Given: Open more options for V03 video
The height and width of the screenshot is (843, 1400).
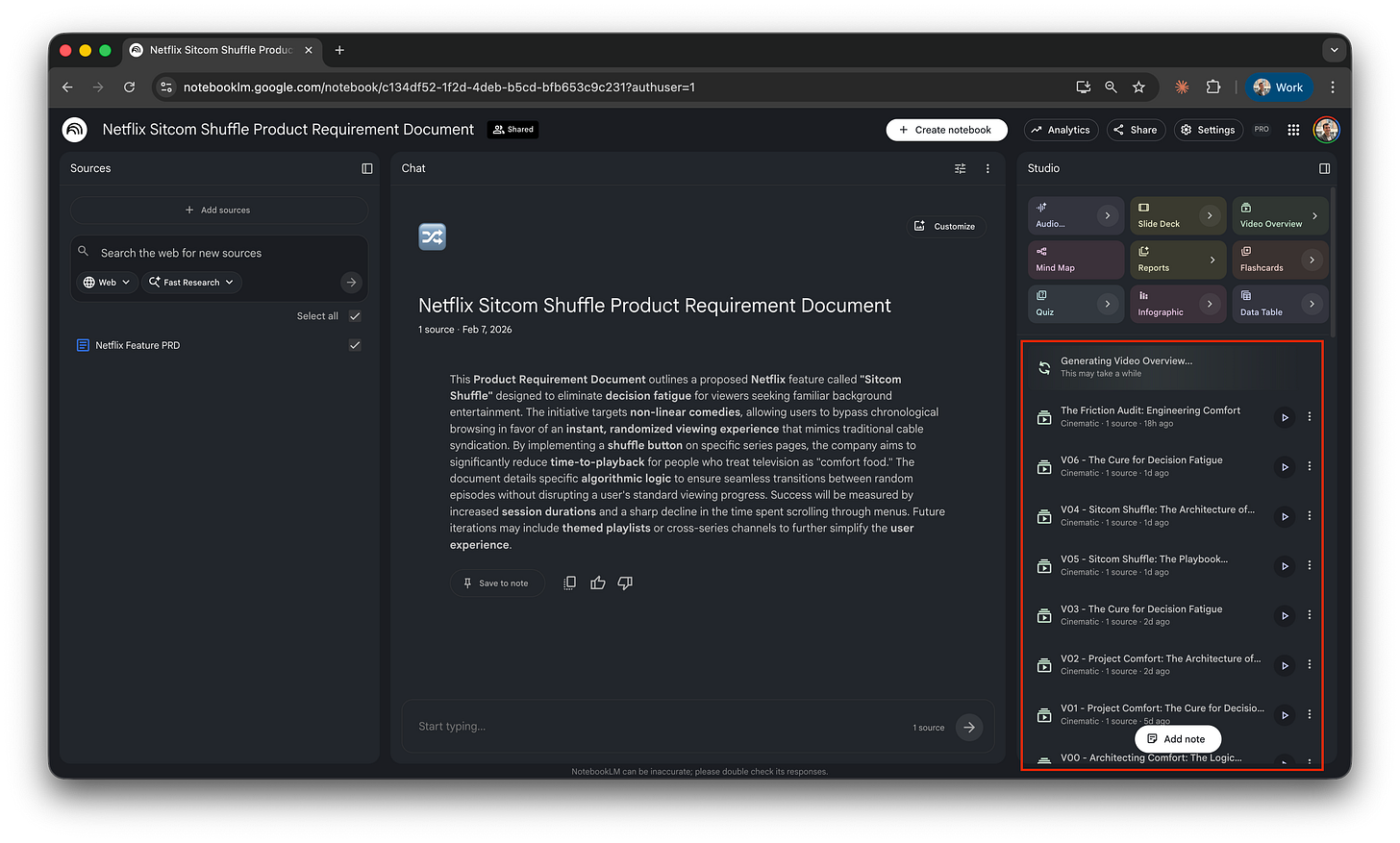Looking at the screenshot, I should (1310, 615).
